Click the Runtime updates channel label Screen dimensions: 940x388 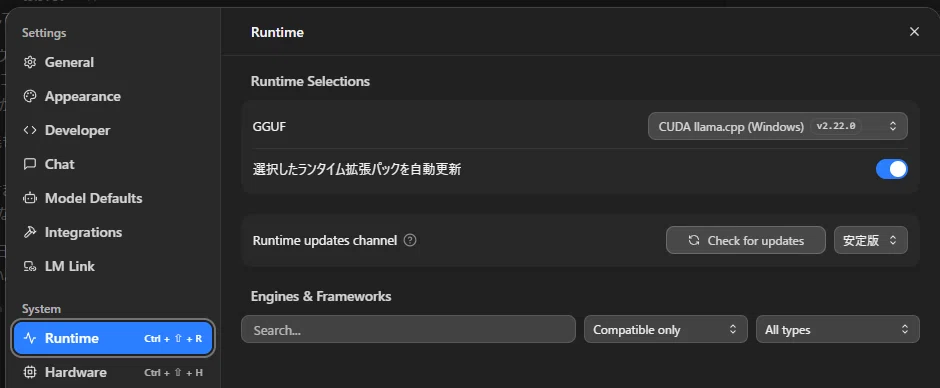[325, 240]
